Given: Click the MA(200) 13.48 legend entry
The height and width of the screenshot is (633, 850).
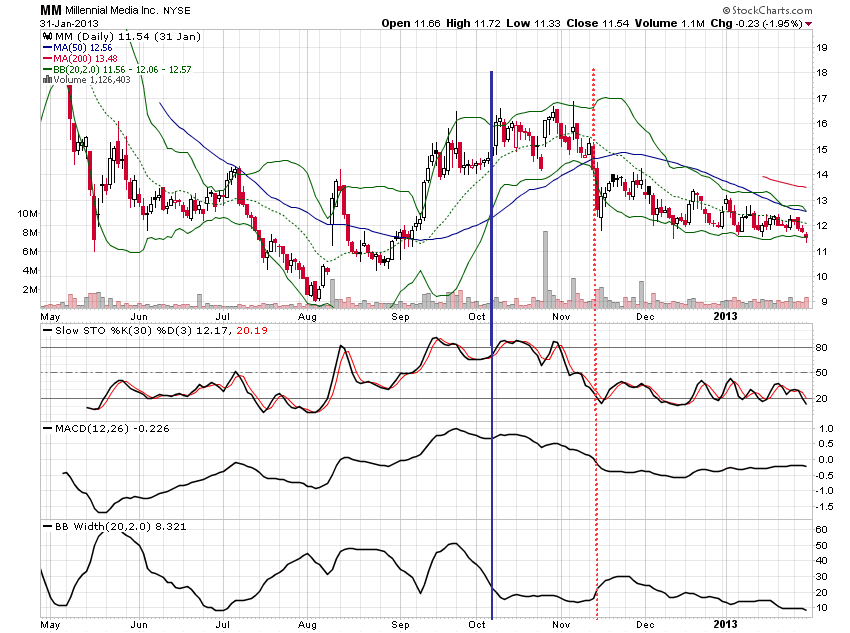Looking at the screenshot, I should tap(85, 59).
